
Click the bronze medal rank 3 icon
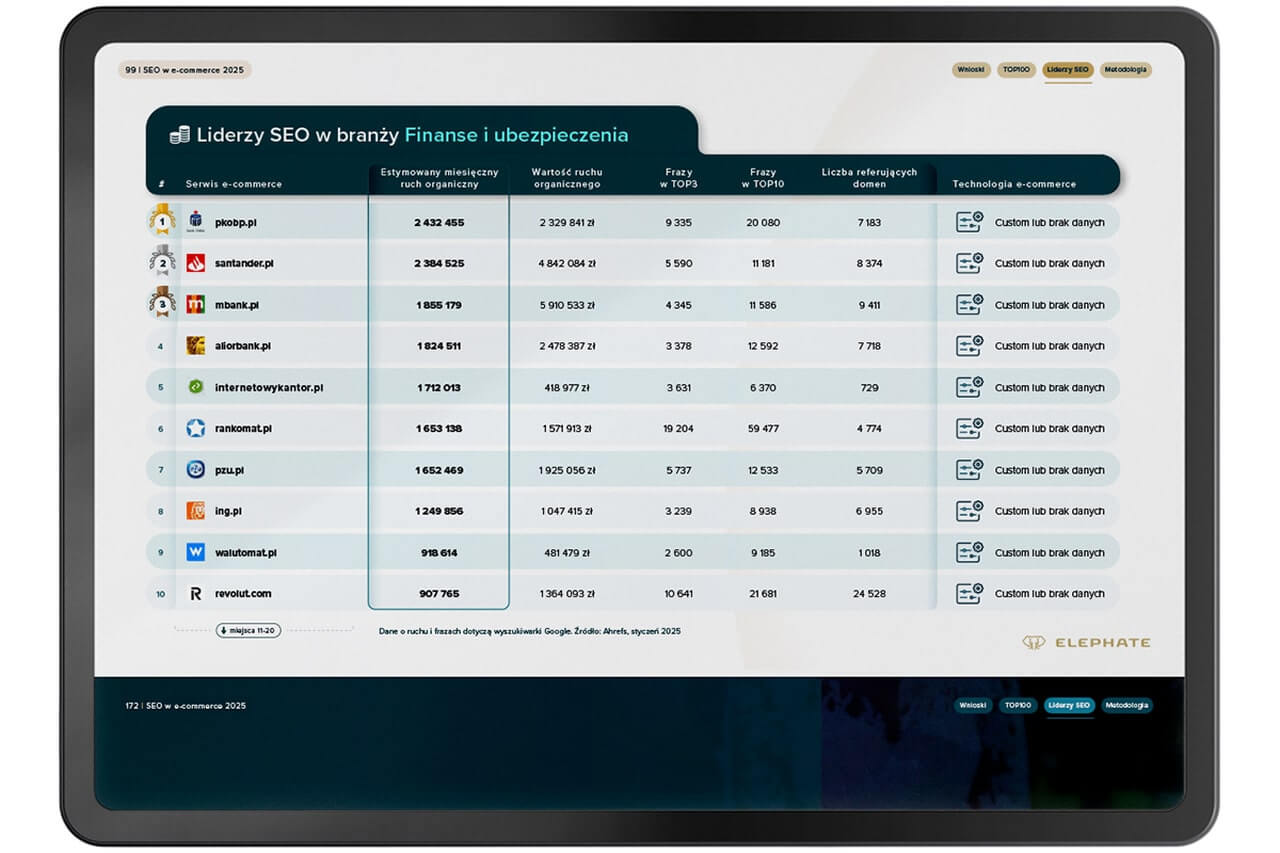coord(162,303)
